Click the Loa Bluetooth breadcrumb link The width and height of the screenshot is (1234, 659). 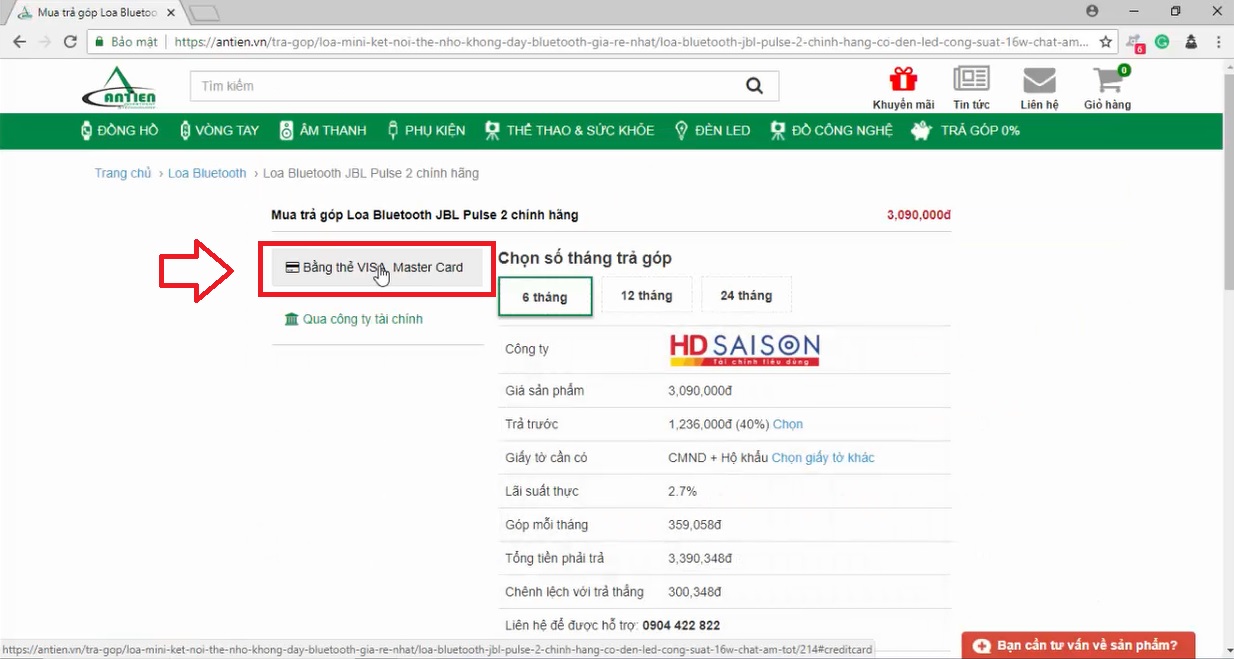(x=207, y=173)
